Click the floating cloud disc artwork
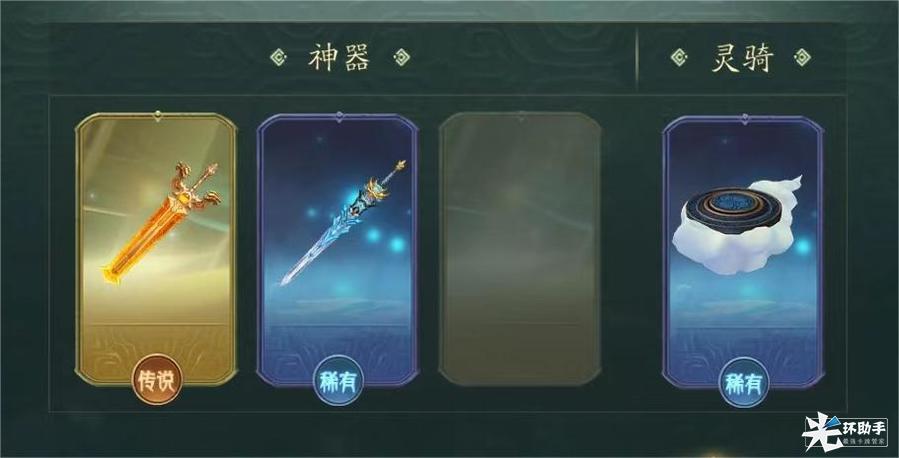Screen dimensions: 899x458 (x=738, y=225)
